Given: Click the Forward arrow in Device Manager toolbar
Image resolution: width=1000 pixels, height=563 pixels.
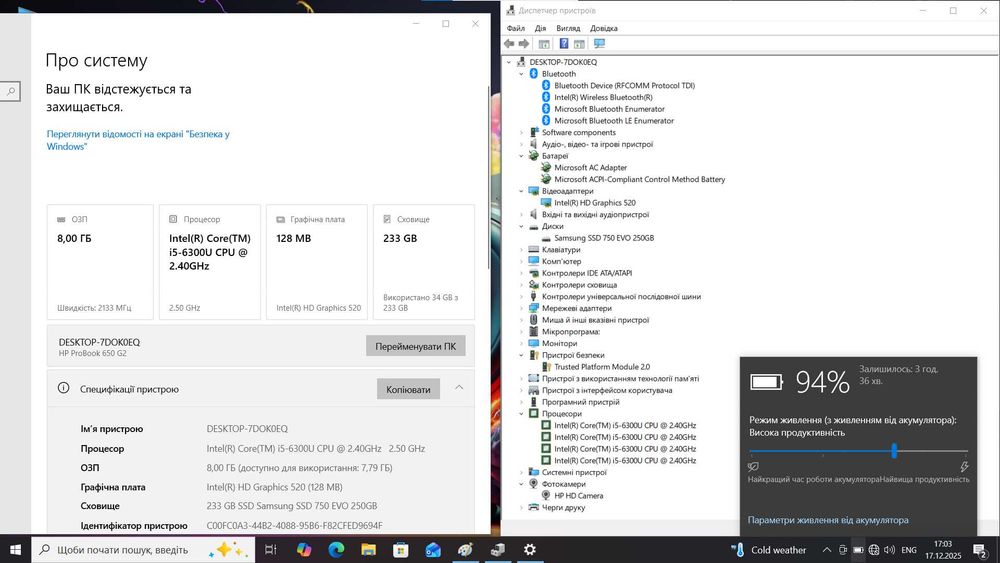Looking at the screenshot, I should (x=524, y=43).
